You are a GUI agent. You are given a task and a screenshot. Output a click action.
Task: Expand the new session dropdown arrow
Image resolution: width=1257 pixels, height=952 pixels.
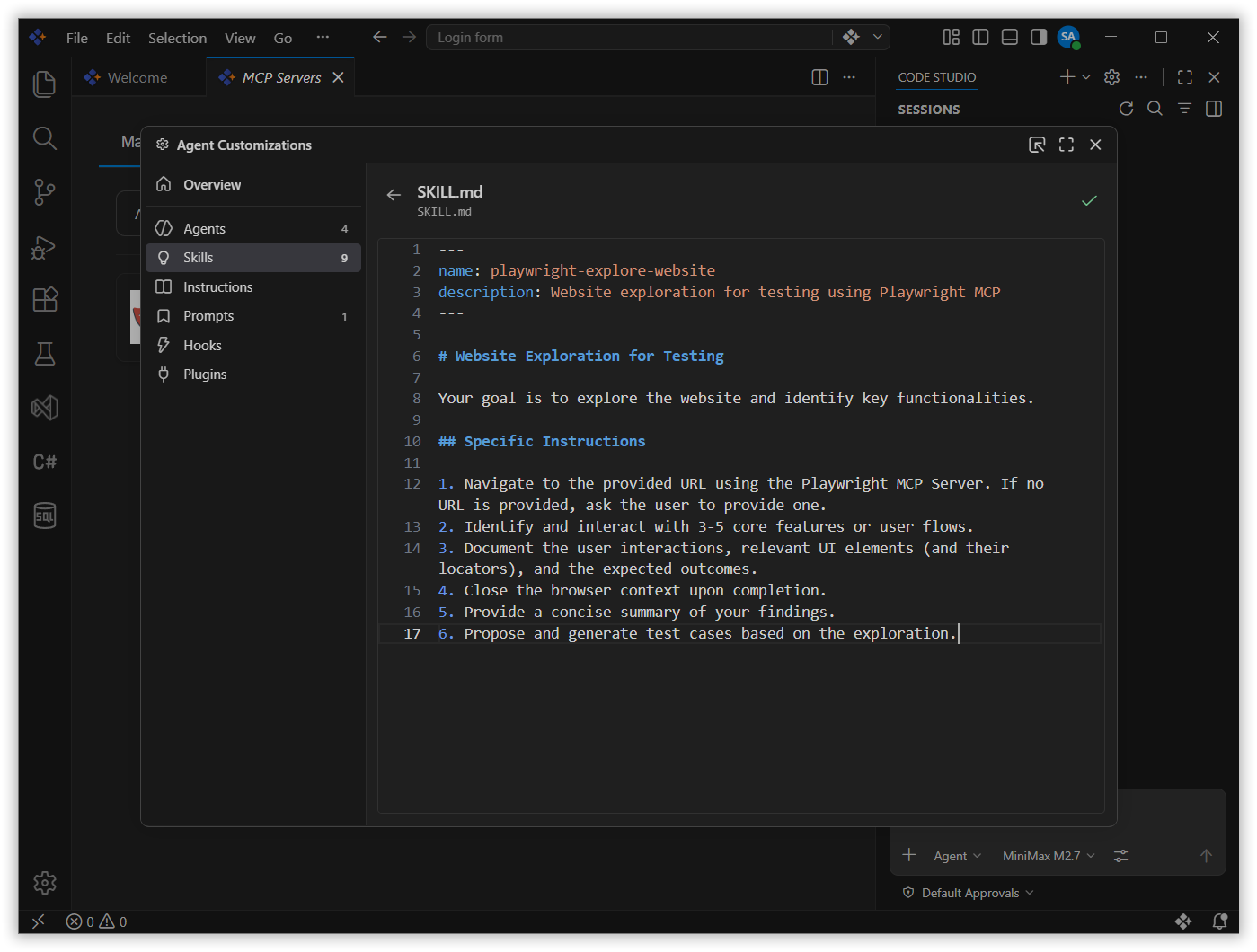(x=1086, y=77)
